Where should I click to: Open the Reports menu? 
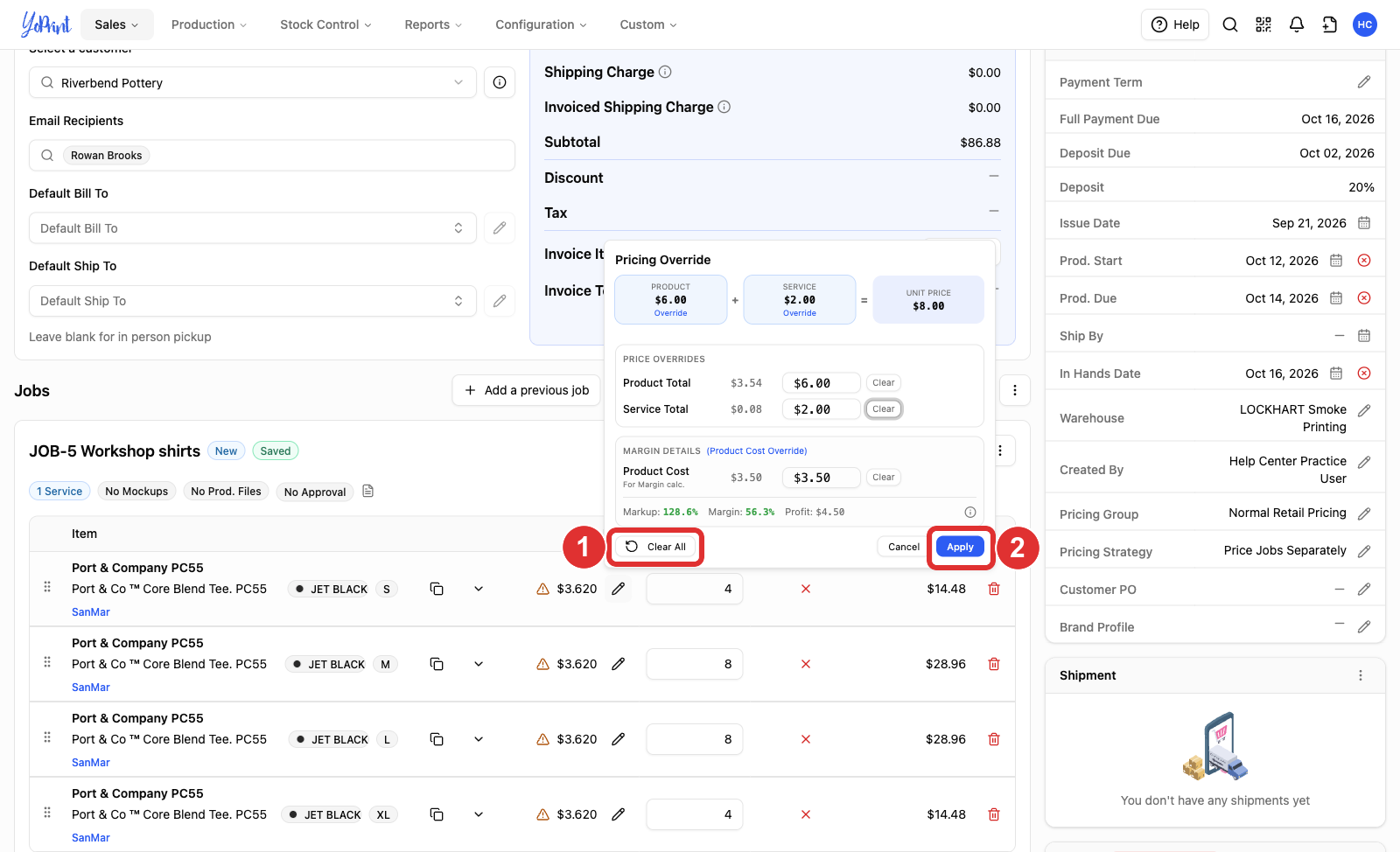click(433, 24)
